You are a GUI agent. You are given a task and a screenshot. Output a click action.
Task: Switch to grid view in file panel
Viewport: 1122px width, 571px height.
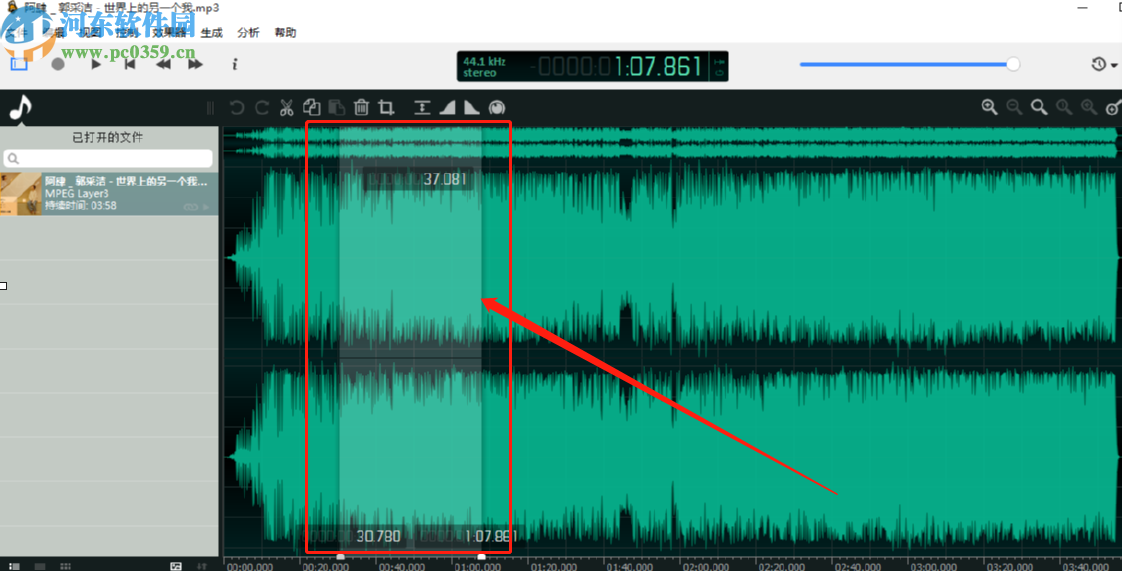pyautogui.click(x=65, y=566)
